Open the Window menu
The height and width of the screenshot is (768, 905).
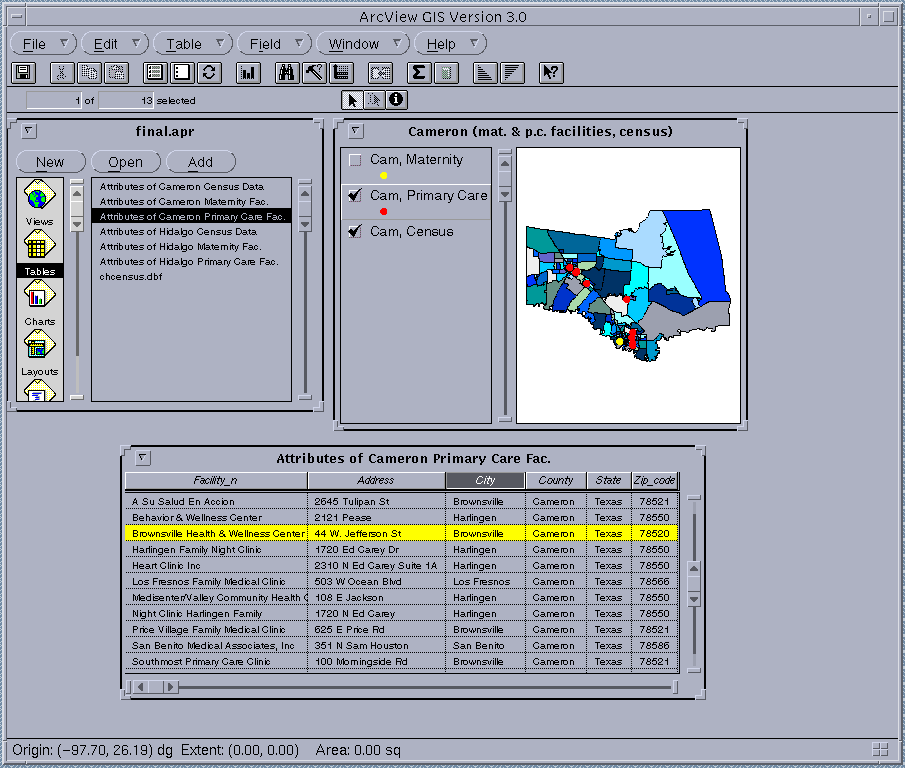tap(363, 44)
